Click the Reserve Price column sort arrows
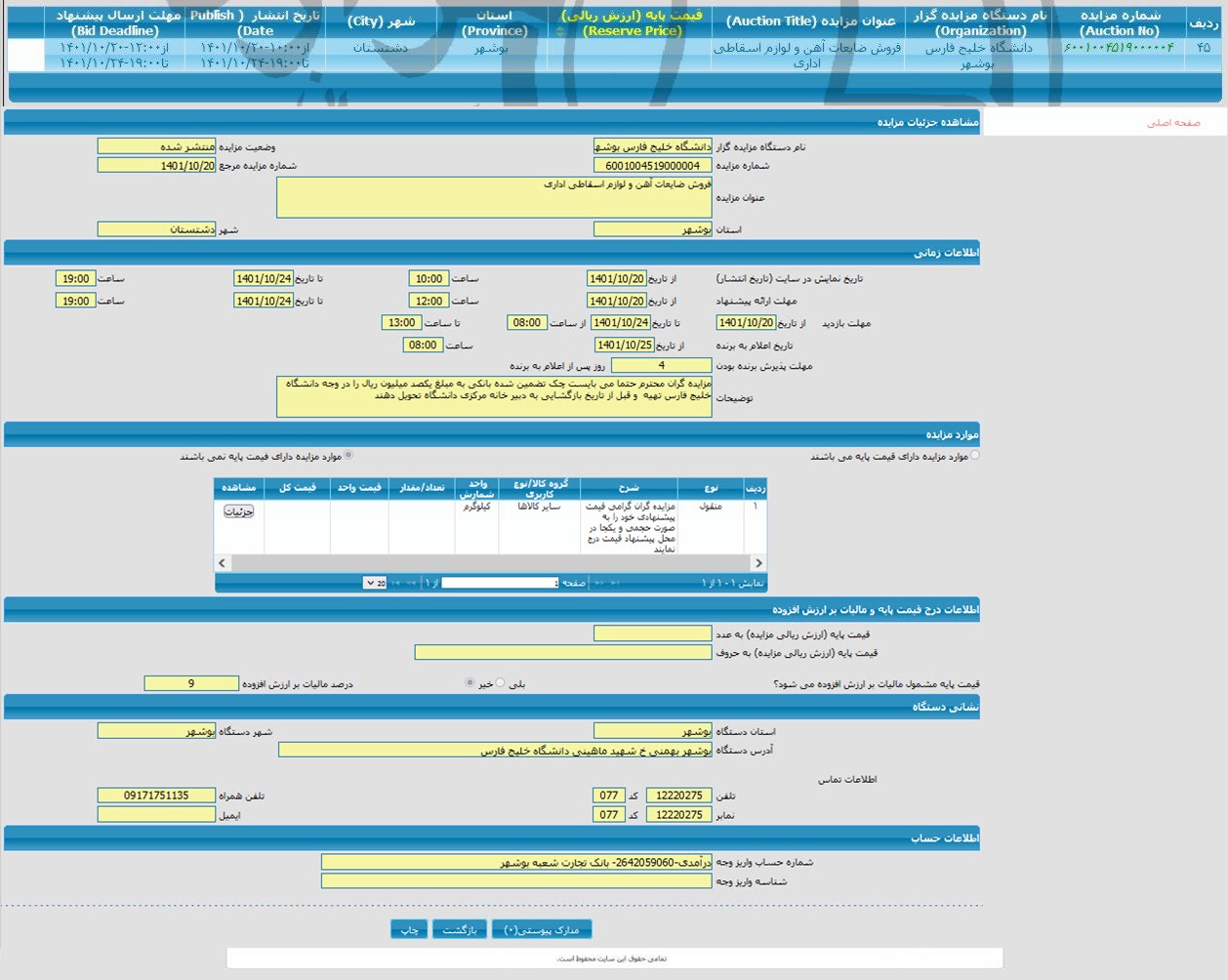The width and height of the screenshot is (1228, 980). click(x=560, y=31)
